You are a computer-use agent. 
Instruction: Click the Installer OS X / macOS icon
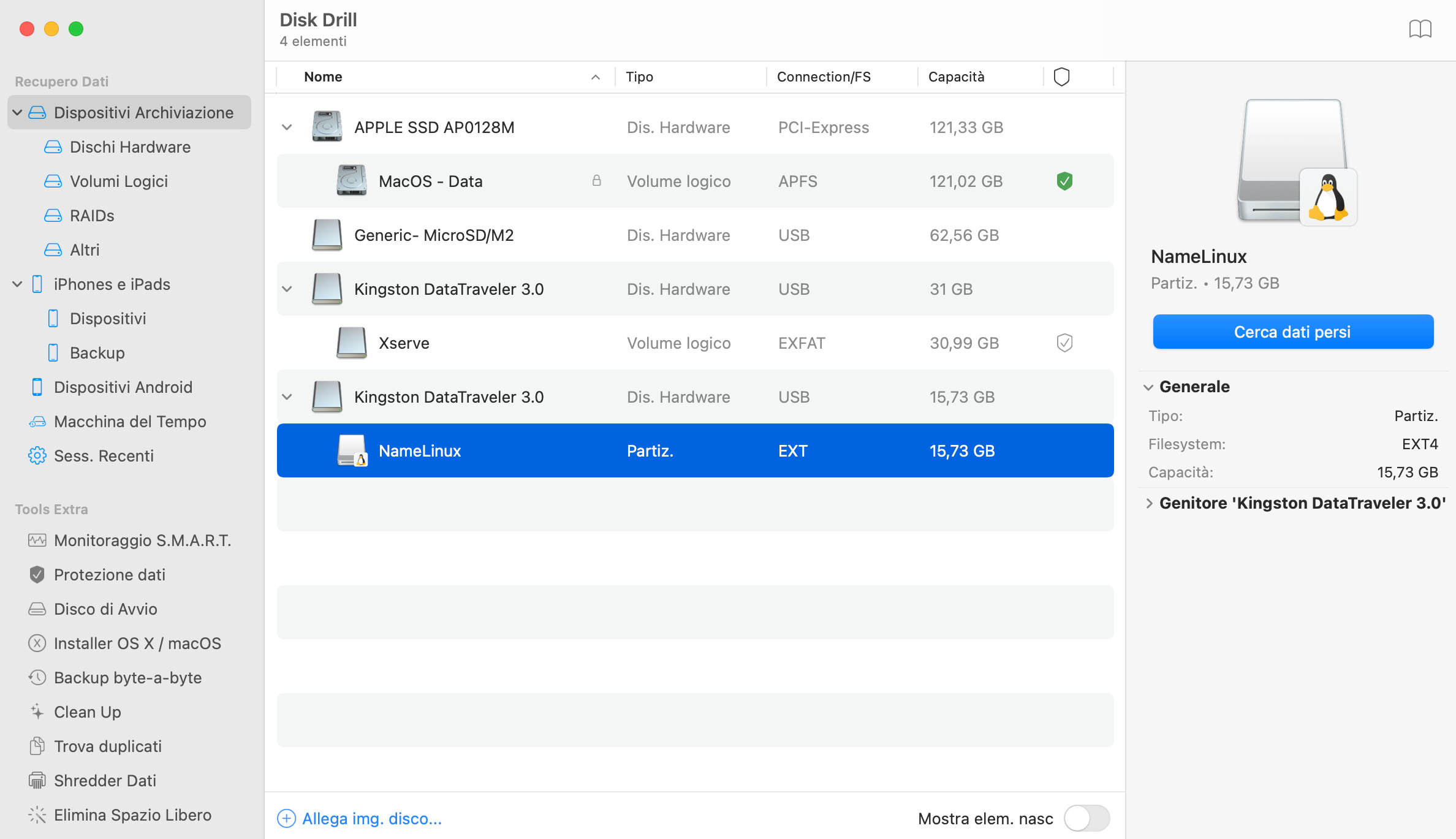[37, 643]
